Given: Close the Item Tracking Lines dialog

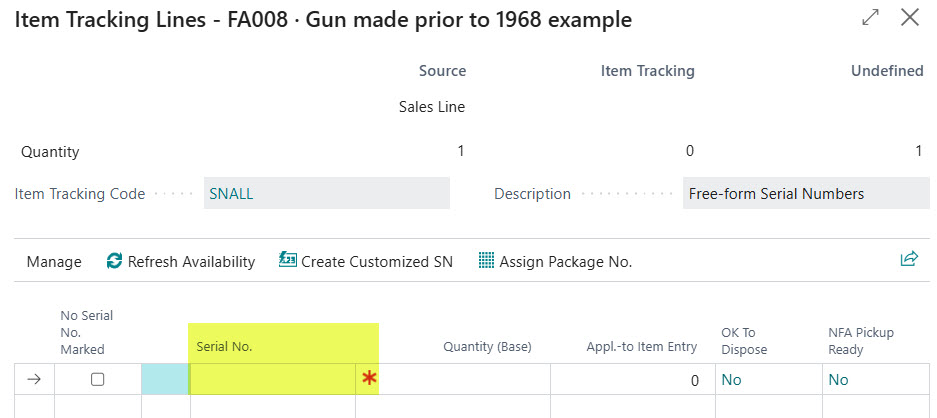Looking at the screenshot, I should [910, 18].
